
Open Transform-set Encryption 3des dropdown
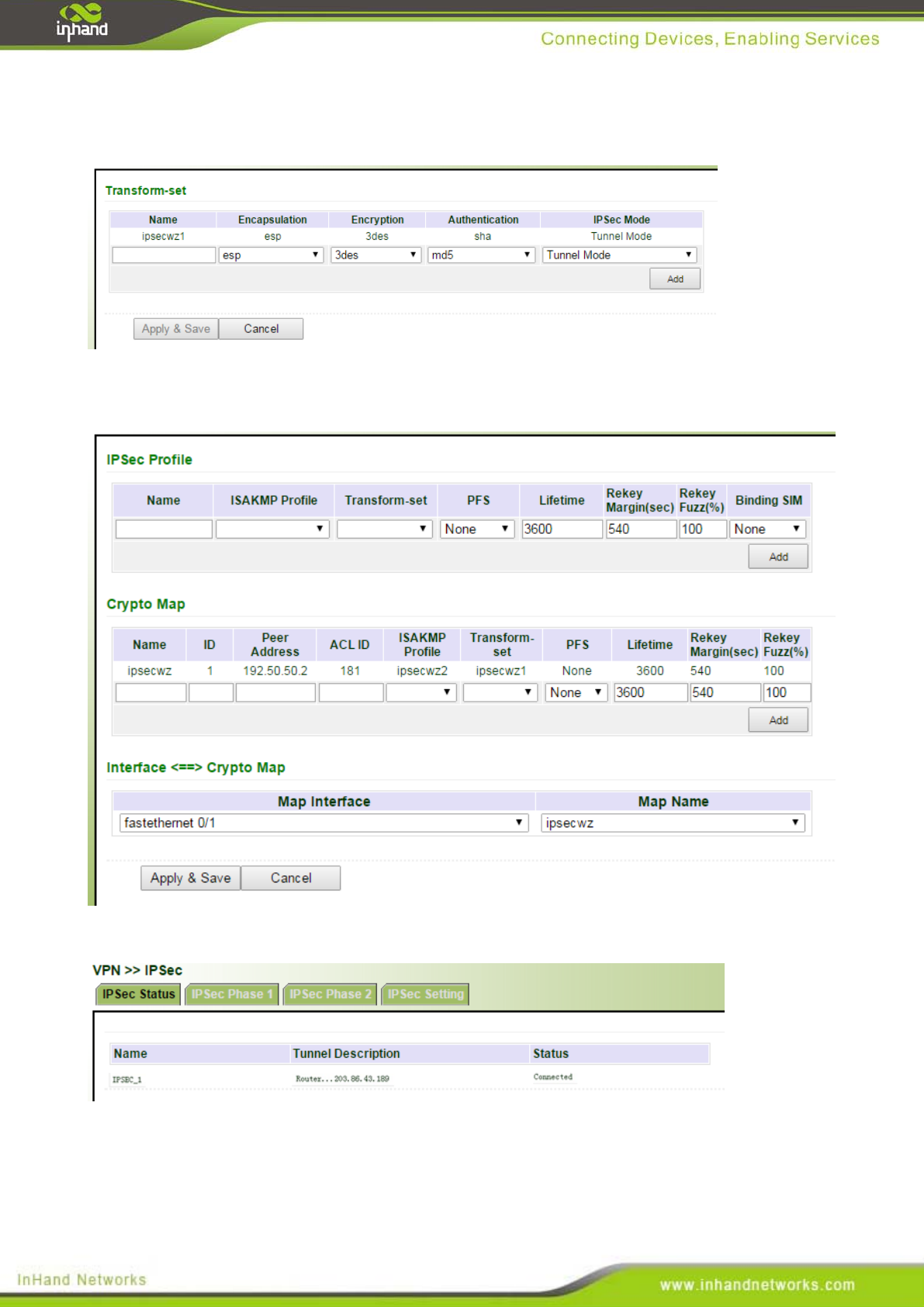tap(376, 255)
